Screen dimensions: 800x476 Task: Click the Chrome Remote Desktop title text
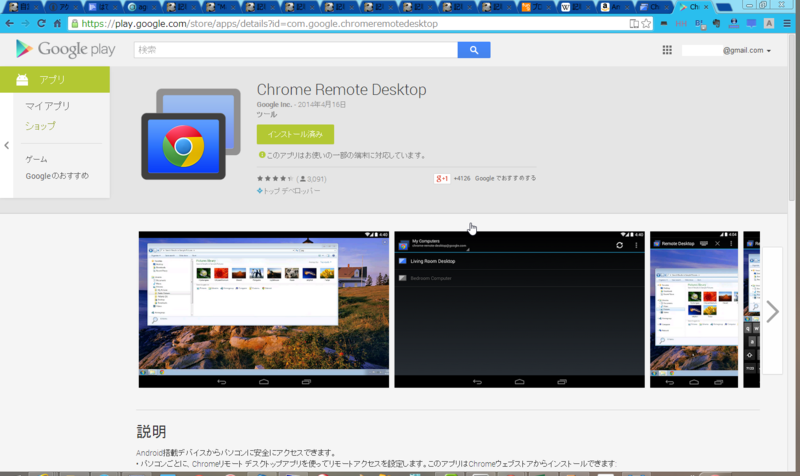pos(341,89)
